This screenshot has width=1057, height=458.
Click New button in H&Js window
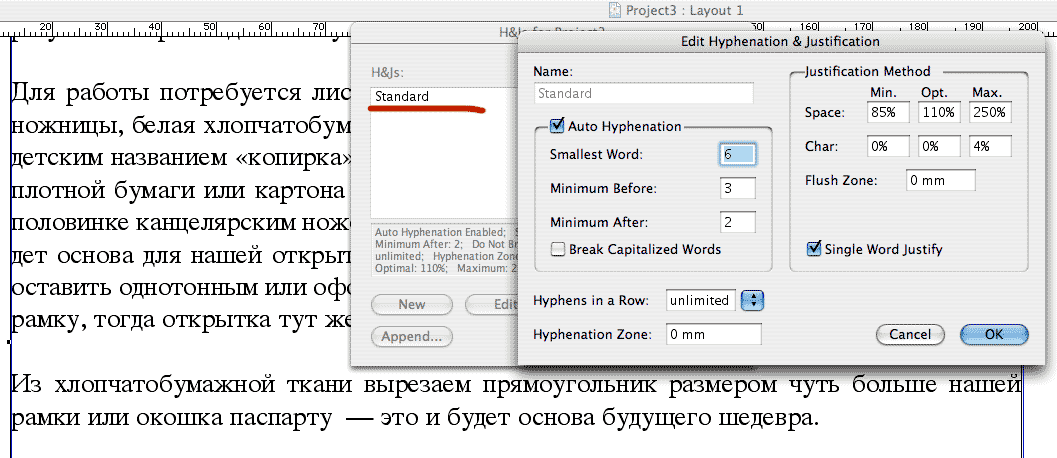pyautogui.click(x=411, y=304)
